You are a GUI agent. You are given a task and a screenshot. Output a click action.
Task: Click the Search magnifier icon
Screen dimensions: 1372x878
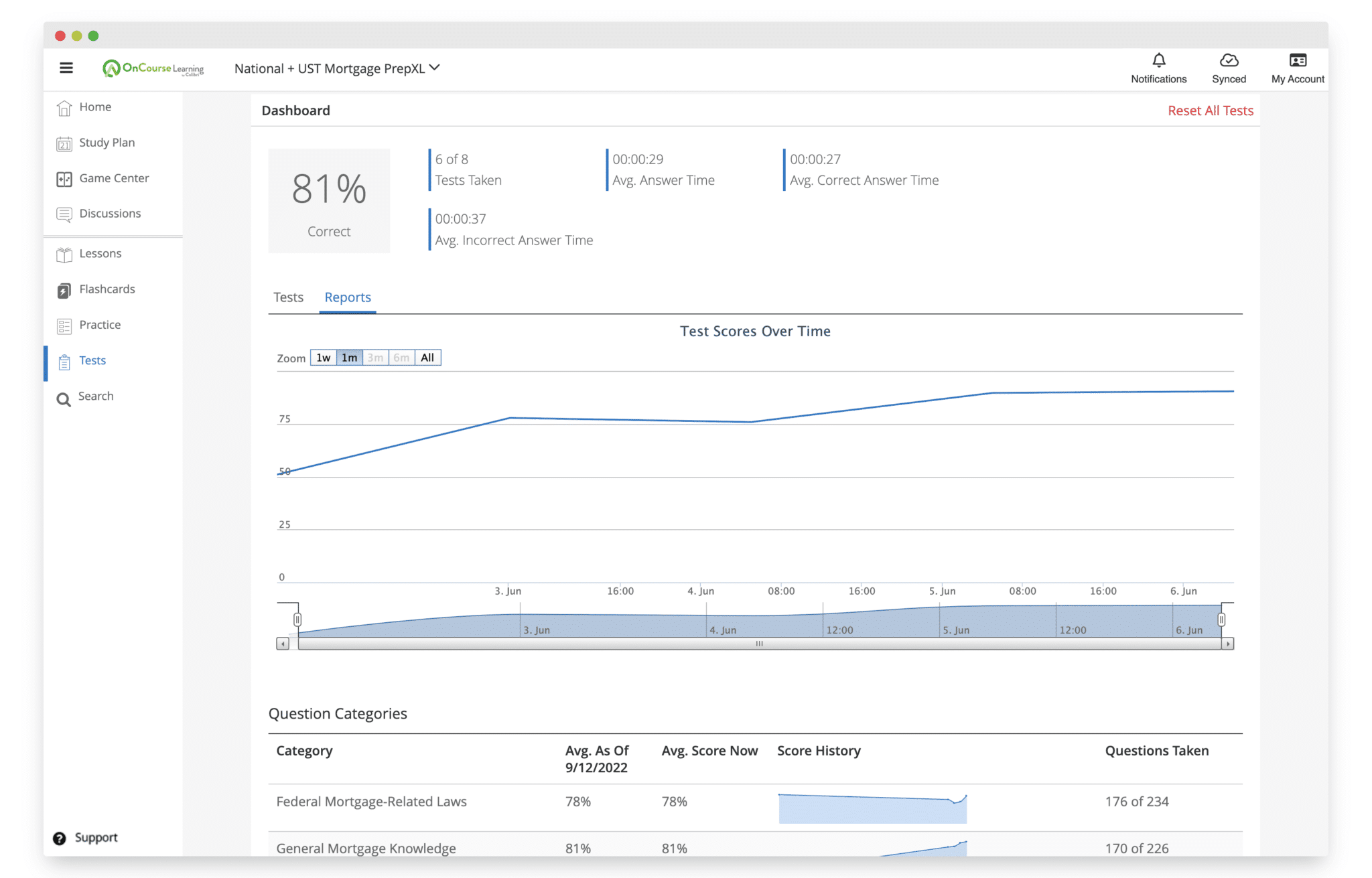tap(64, 400)
